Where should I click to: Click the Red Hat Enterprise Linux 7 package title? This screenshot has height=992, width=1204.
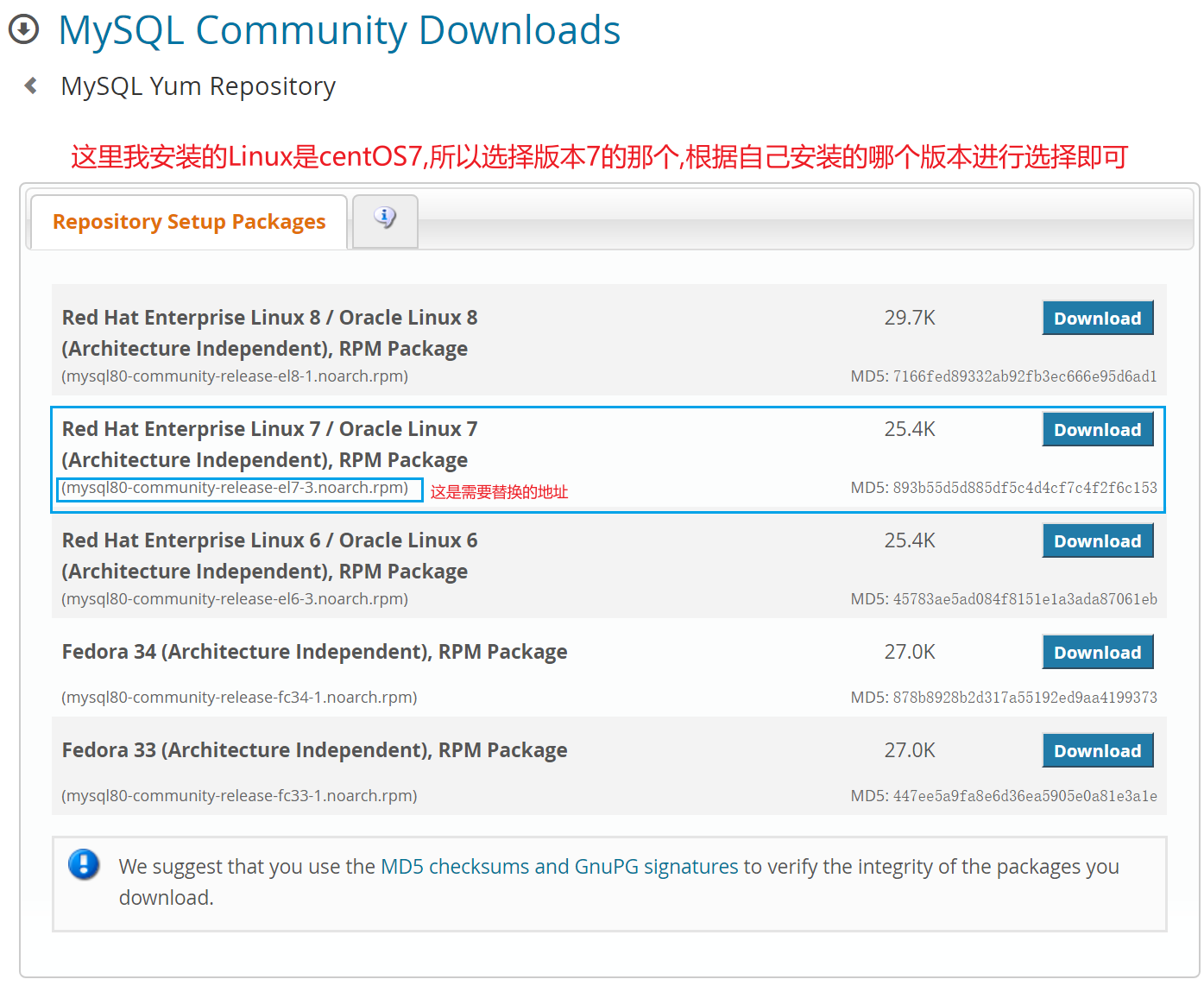(269, 445)
